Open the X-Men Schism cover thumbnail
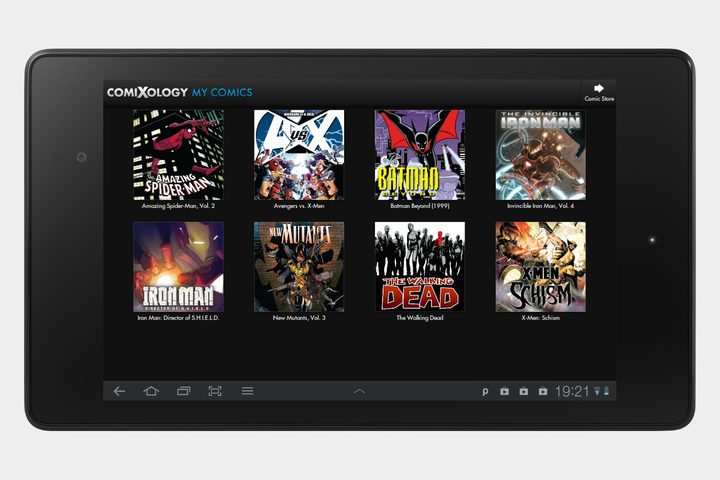This screenshot has height=480, width=720. point(540,267)
